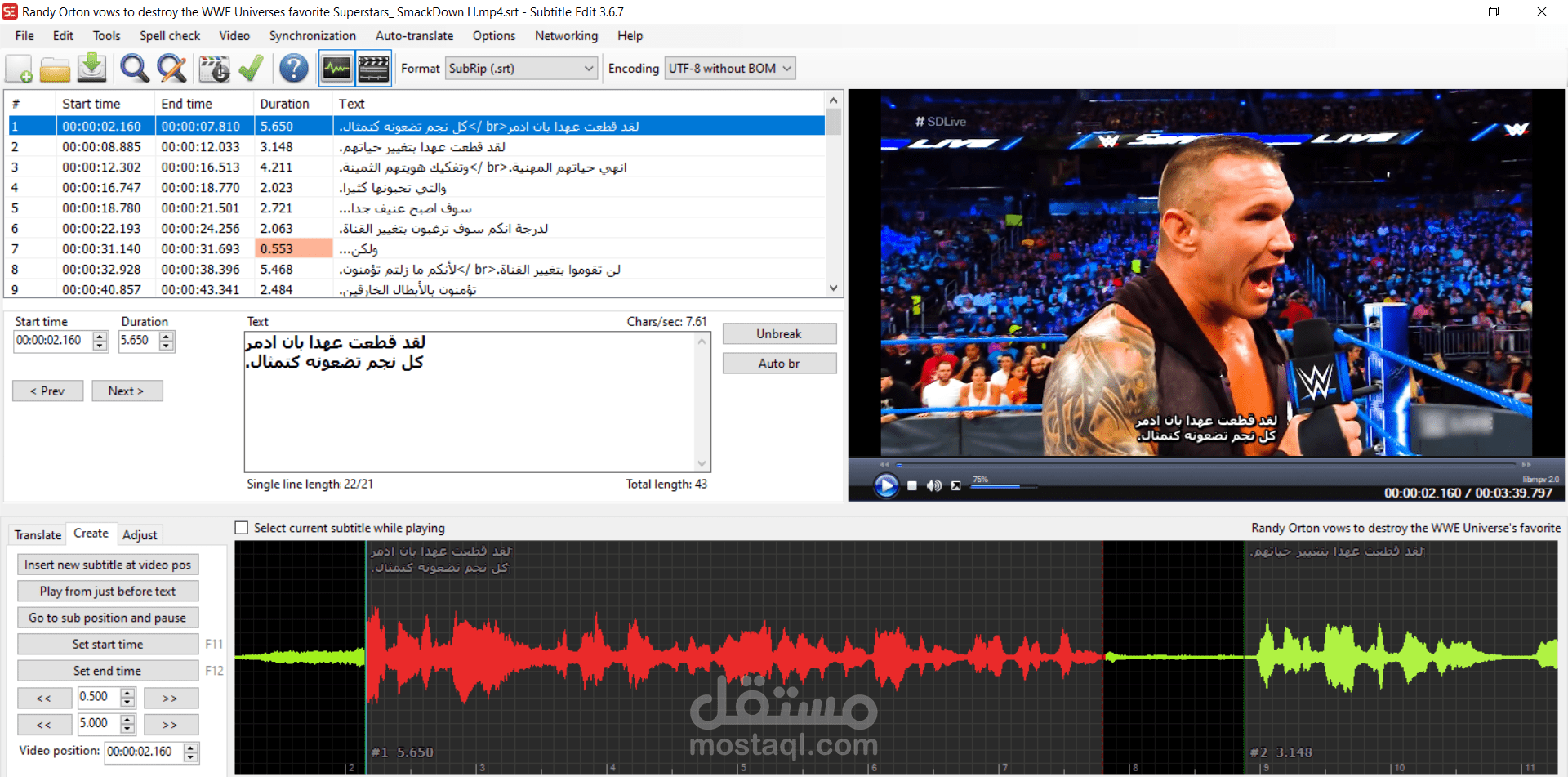
Task: Click Go to sub position and pause
Action: tap(108, 618)
